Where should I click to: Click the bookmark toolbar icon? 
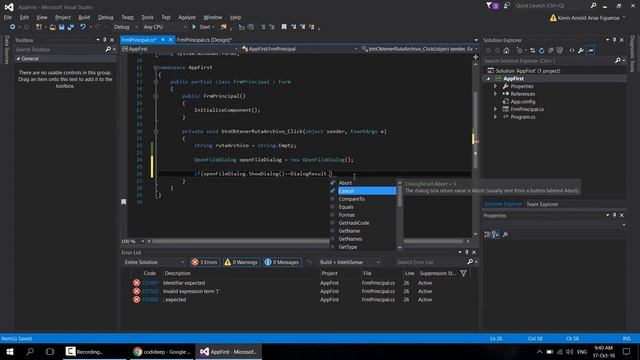[x=284, y=27]
